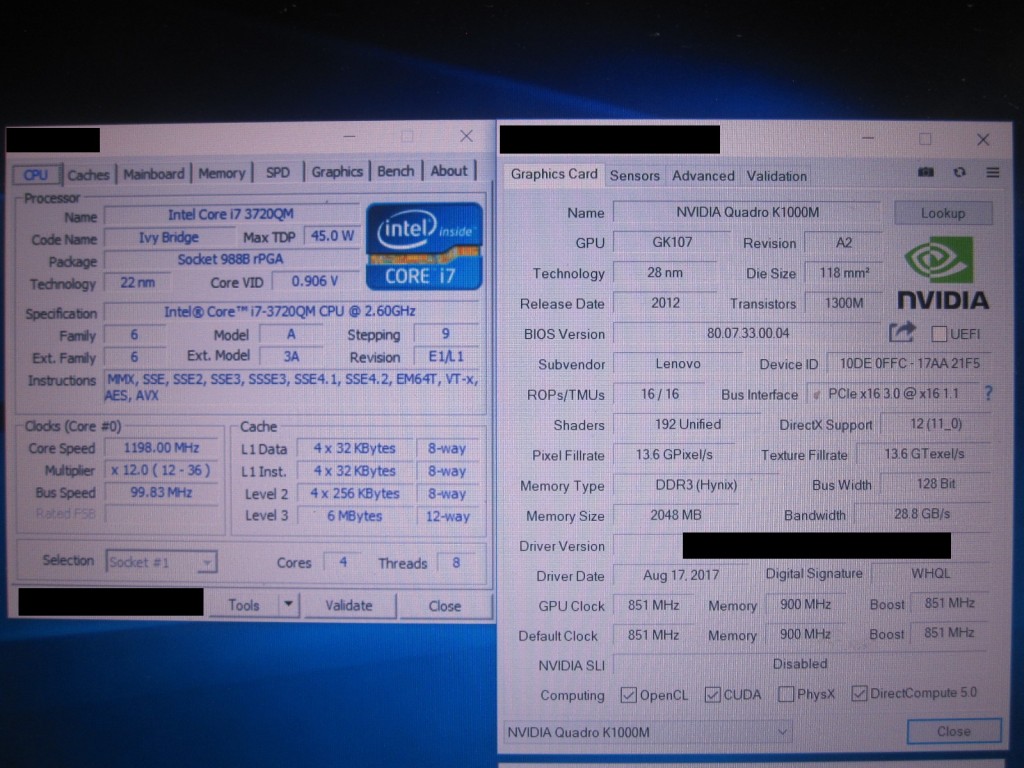
Task: Click the Bandwidth field 28.8 GB/s
Action: click(922, 514)
